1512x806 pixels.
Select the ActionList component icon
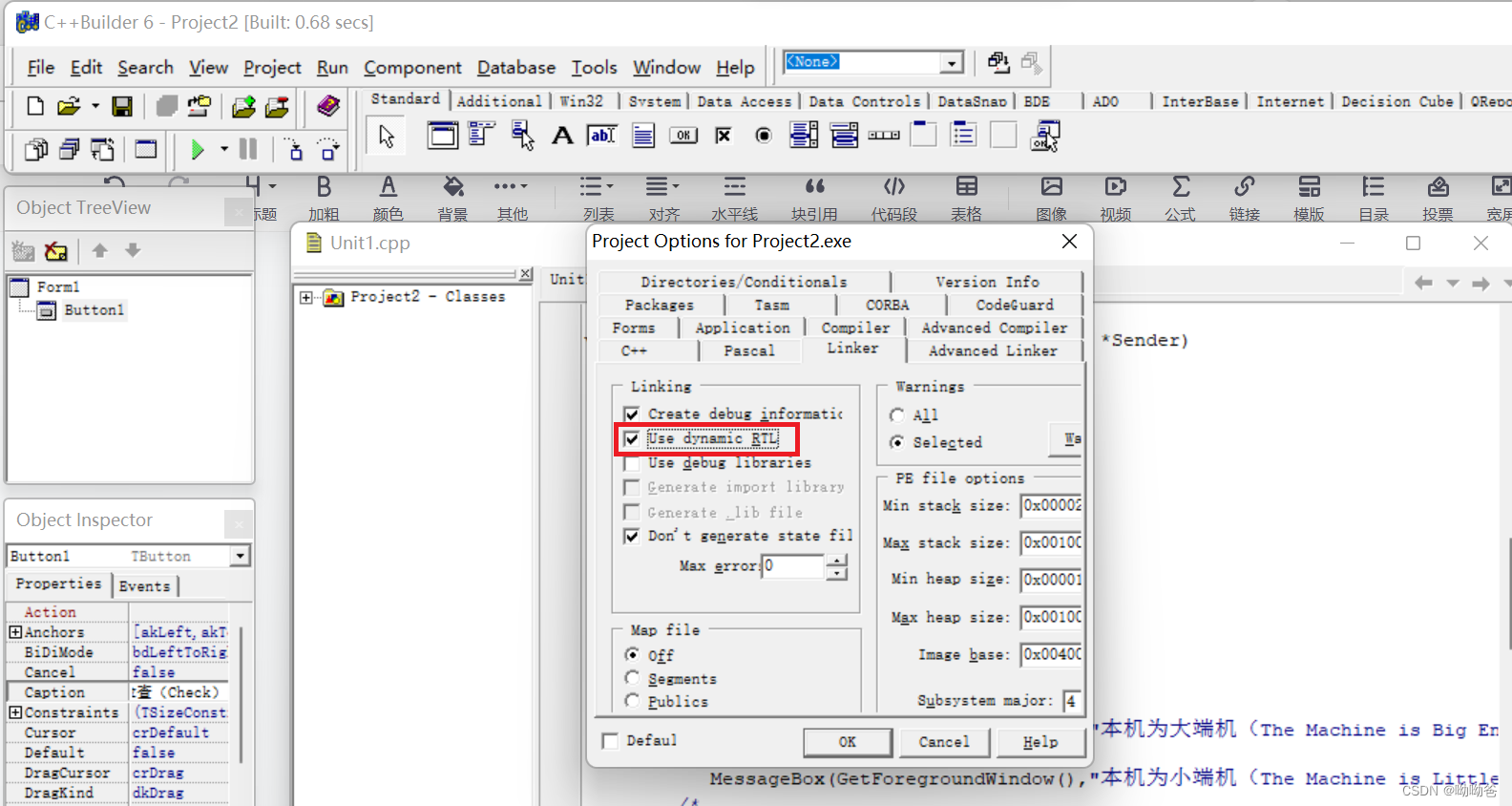coord(1045,136)
